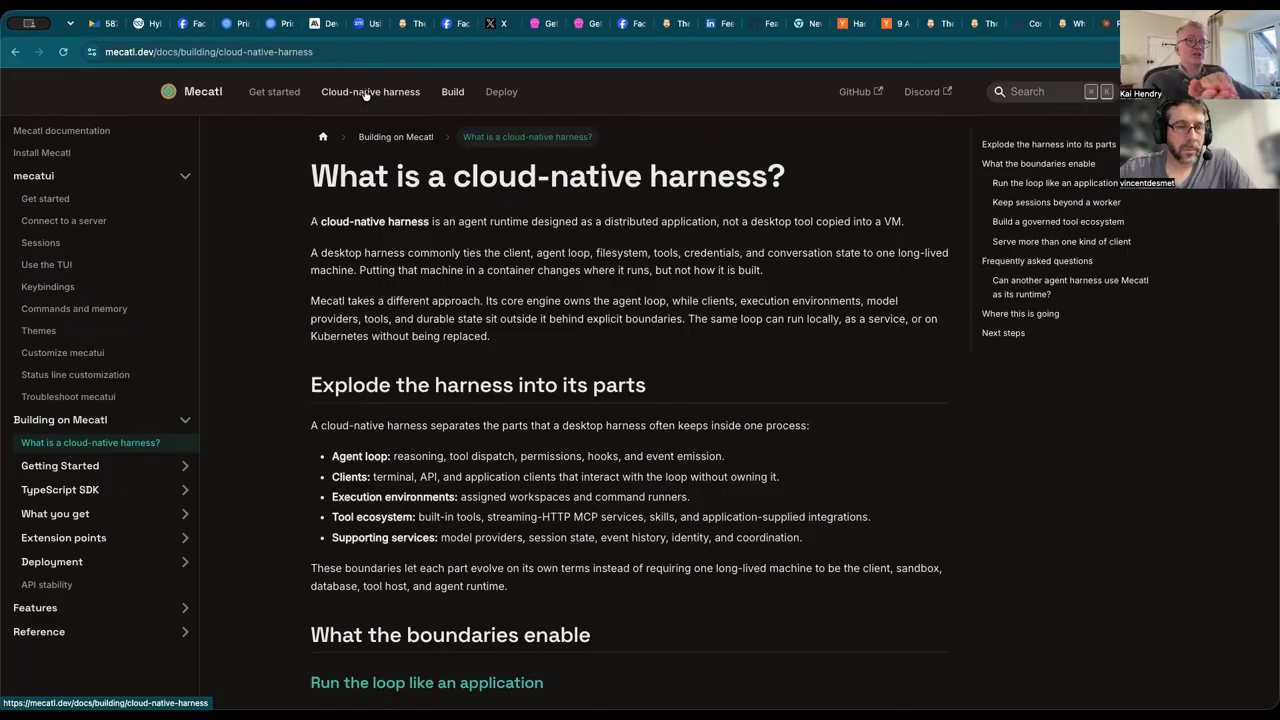This screenshot has width=1280, height=720.
Task: Expand the TypeScript SDK chevron
Action: (185, 490)
